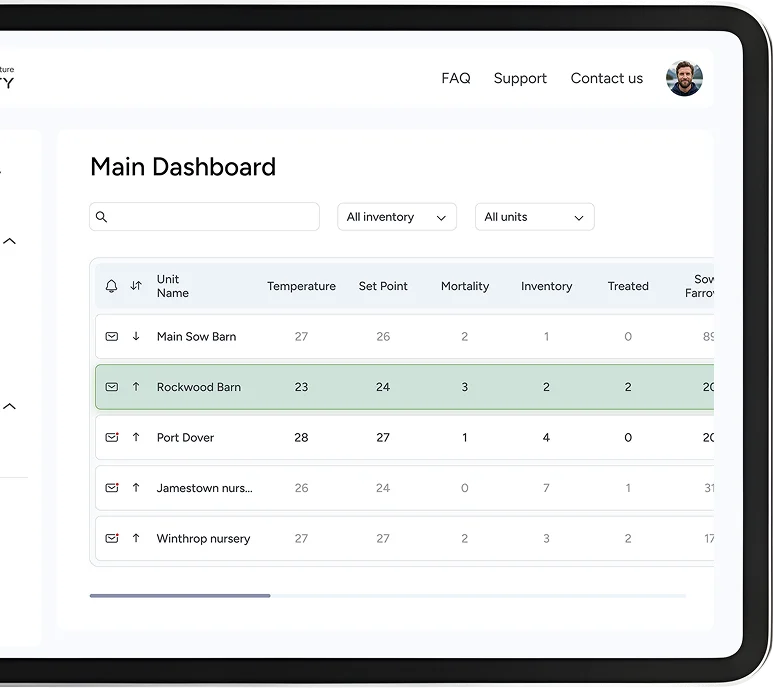The image size is (774, 688).
Task: Open the unread mail icon for Jamestown nursery
Action: click(x=112, y=488)
